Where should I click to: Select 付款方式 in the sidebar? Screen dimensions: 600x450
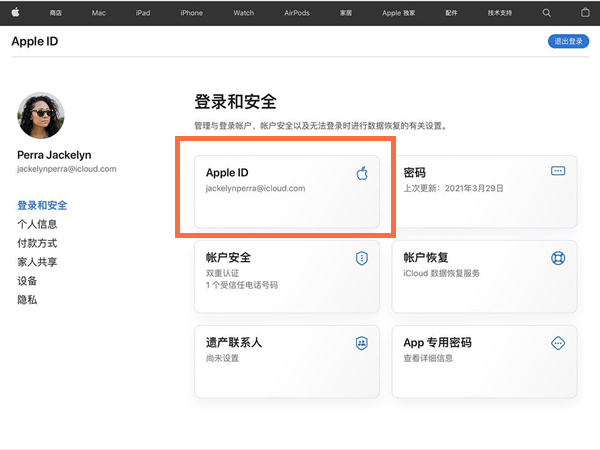pos(37,243)
